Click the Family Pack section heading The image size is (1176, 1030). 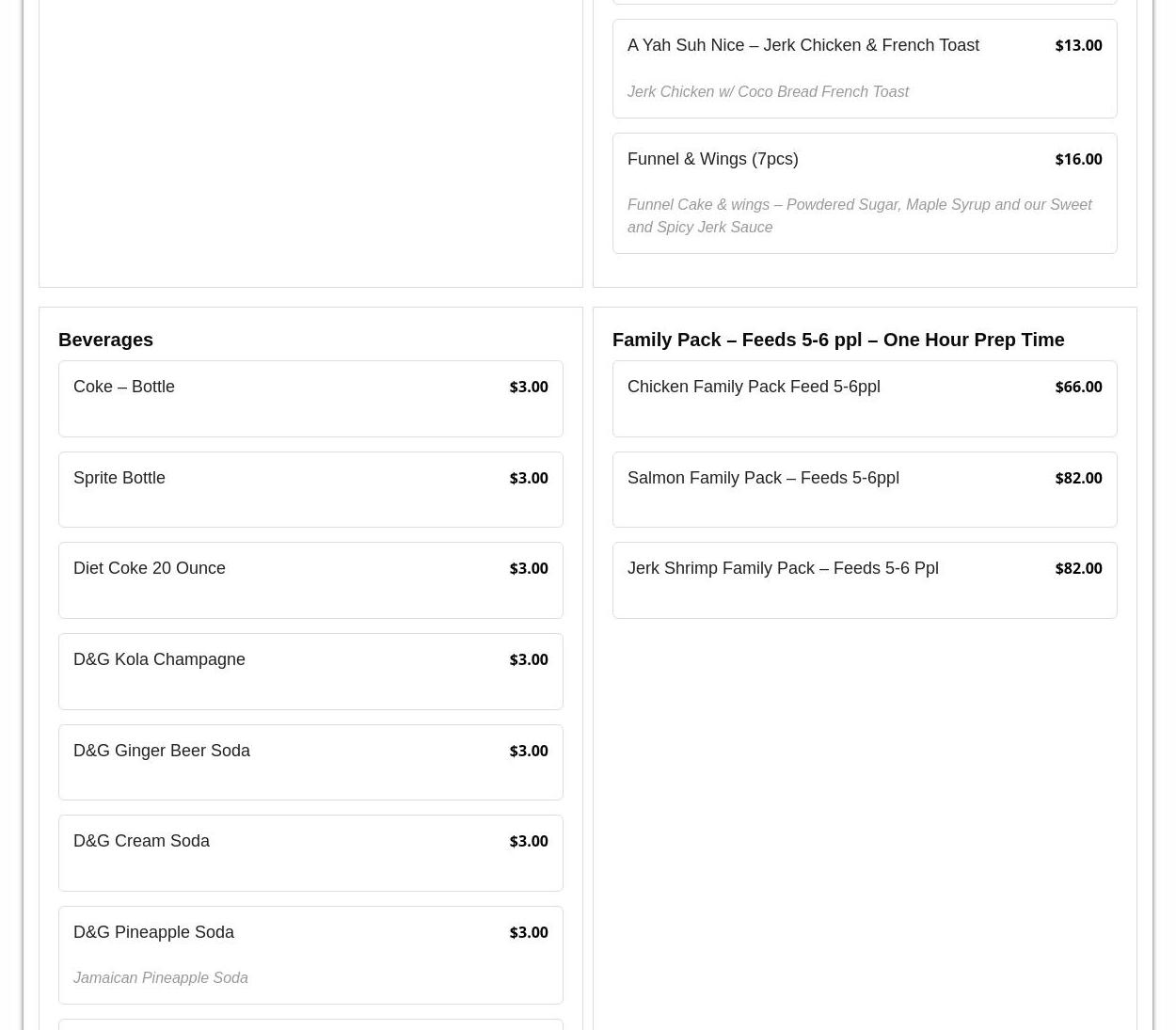coord(837,340)
